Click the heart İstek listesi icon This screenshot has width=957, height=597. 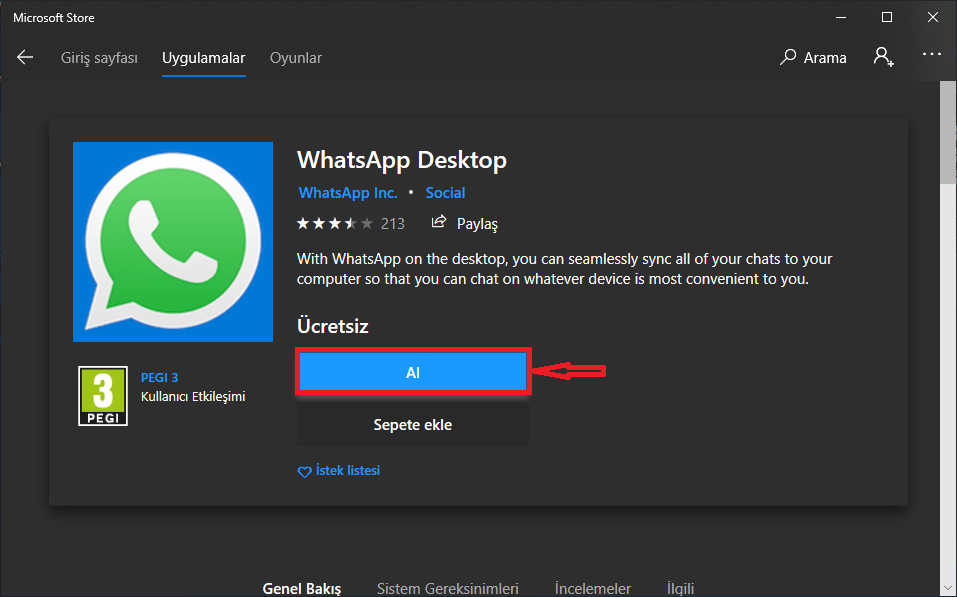[x=304, y=471]
